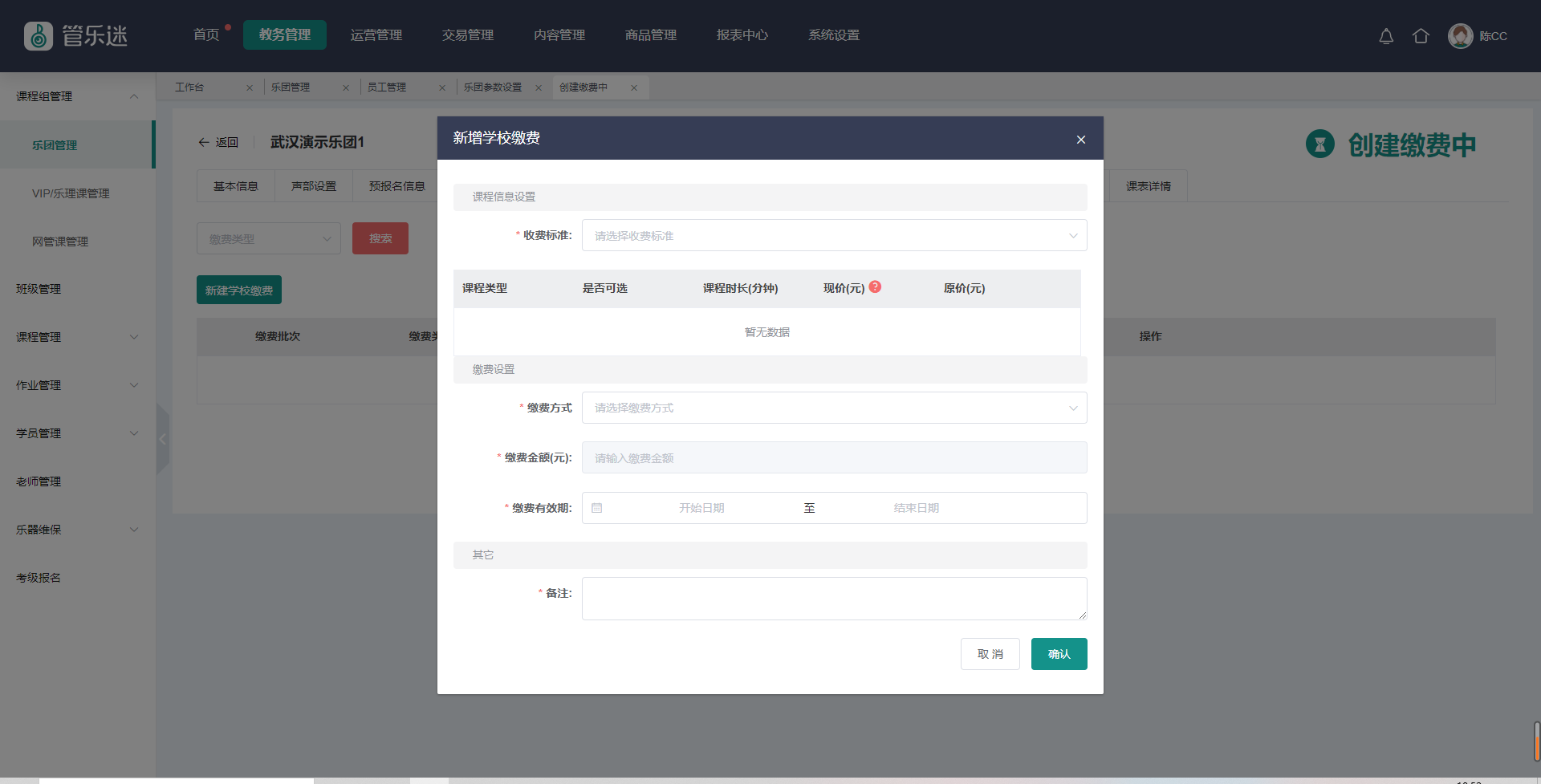Image resolution: width=1541 pixels, height=784 pixels.
Task: Click the calendar icon in 缴费有效期 field
Action: (x=597, y=508)
